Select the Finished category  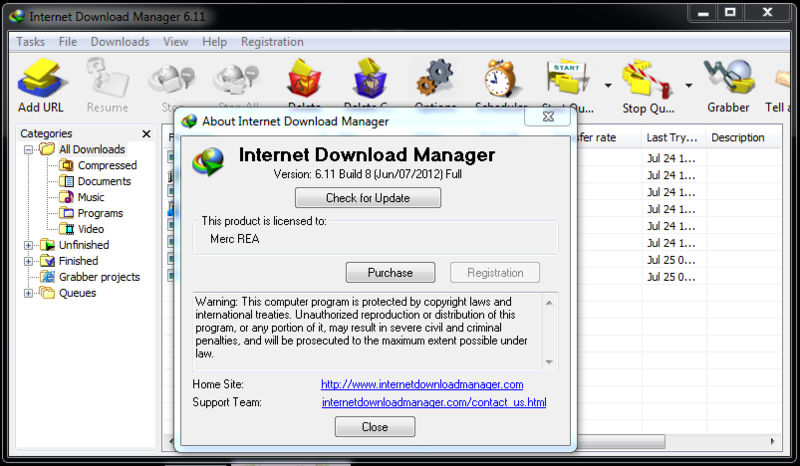[78, 261]
